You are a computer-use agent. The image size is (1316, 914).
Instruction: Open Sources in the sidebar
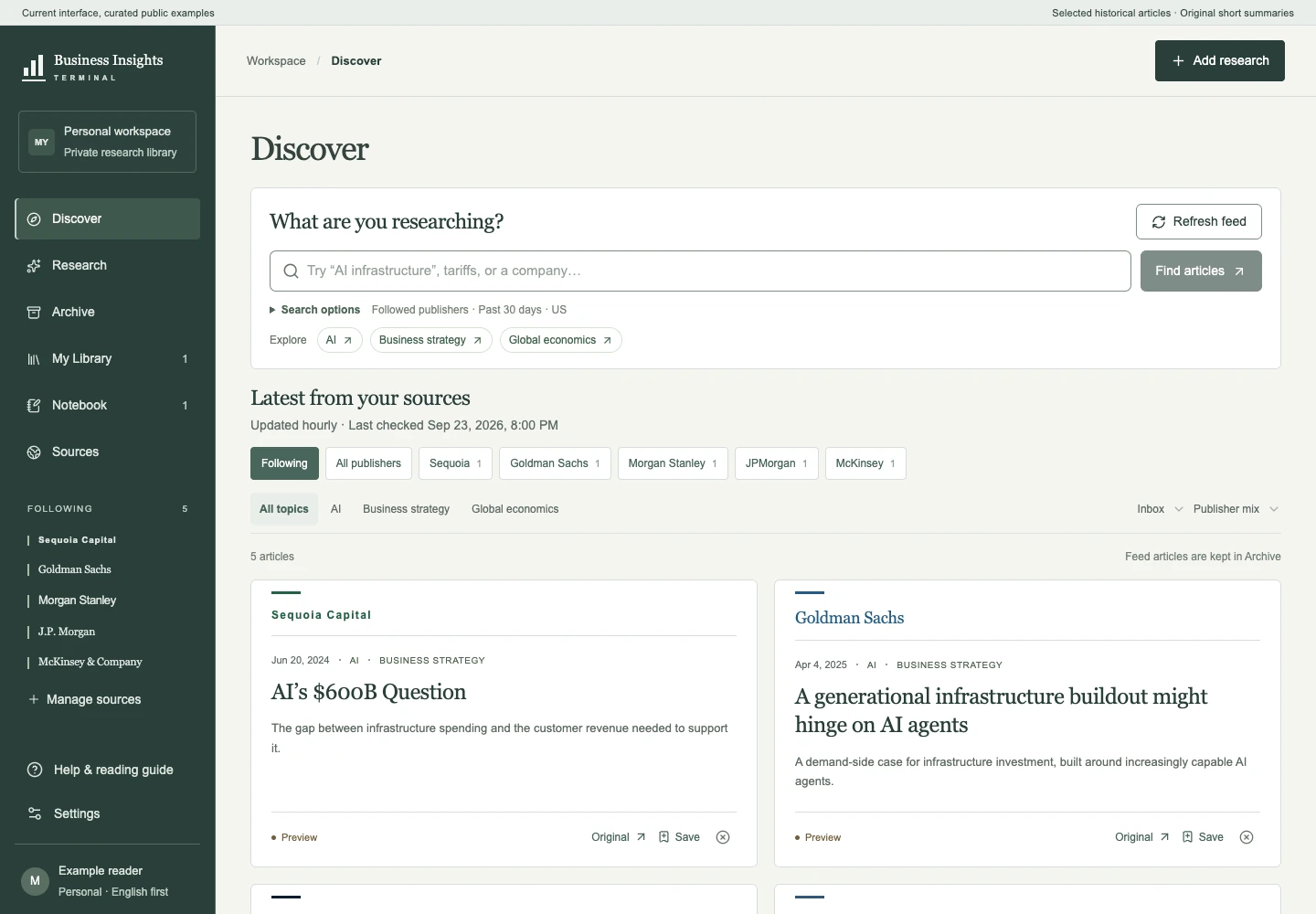click(x=108, y=452)
